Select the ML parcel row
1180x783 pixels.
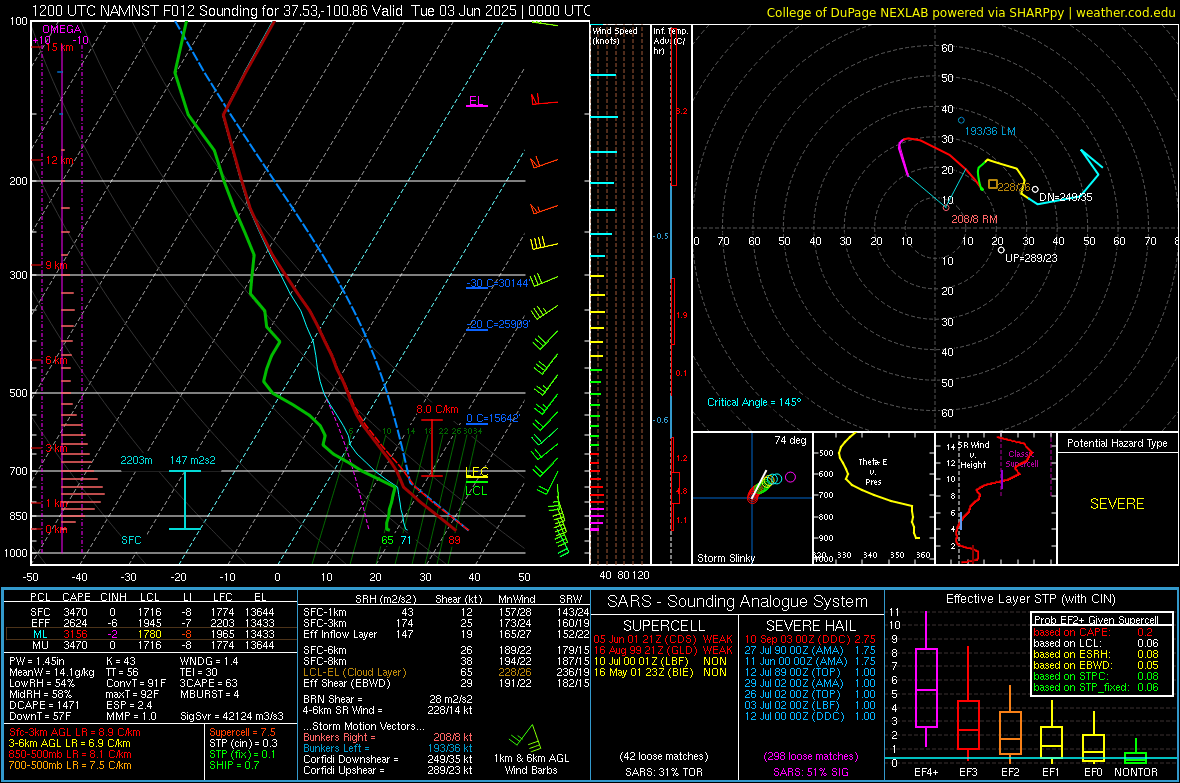click(151, 634)
